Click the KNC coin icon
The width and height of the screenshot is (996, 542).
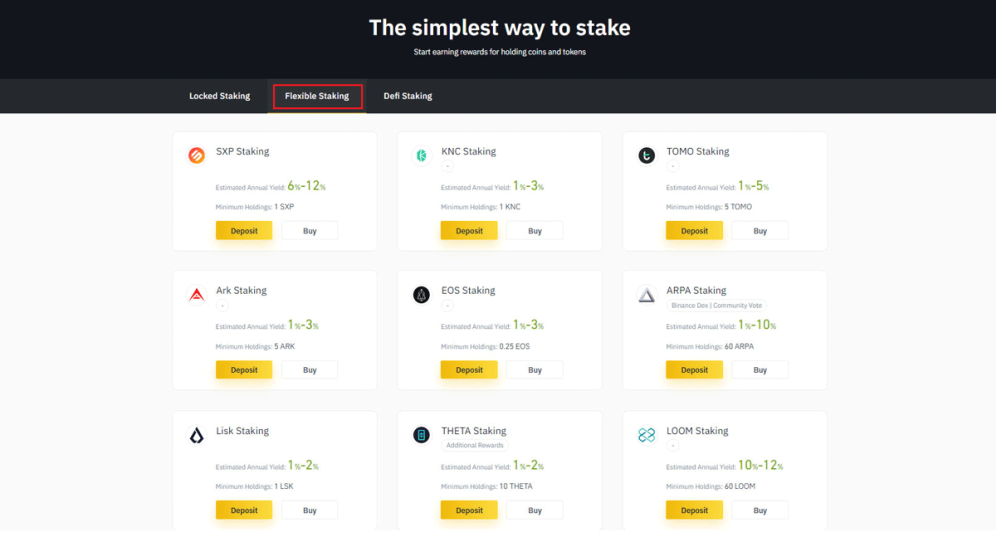(x=422, y=155)
